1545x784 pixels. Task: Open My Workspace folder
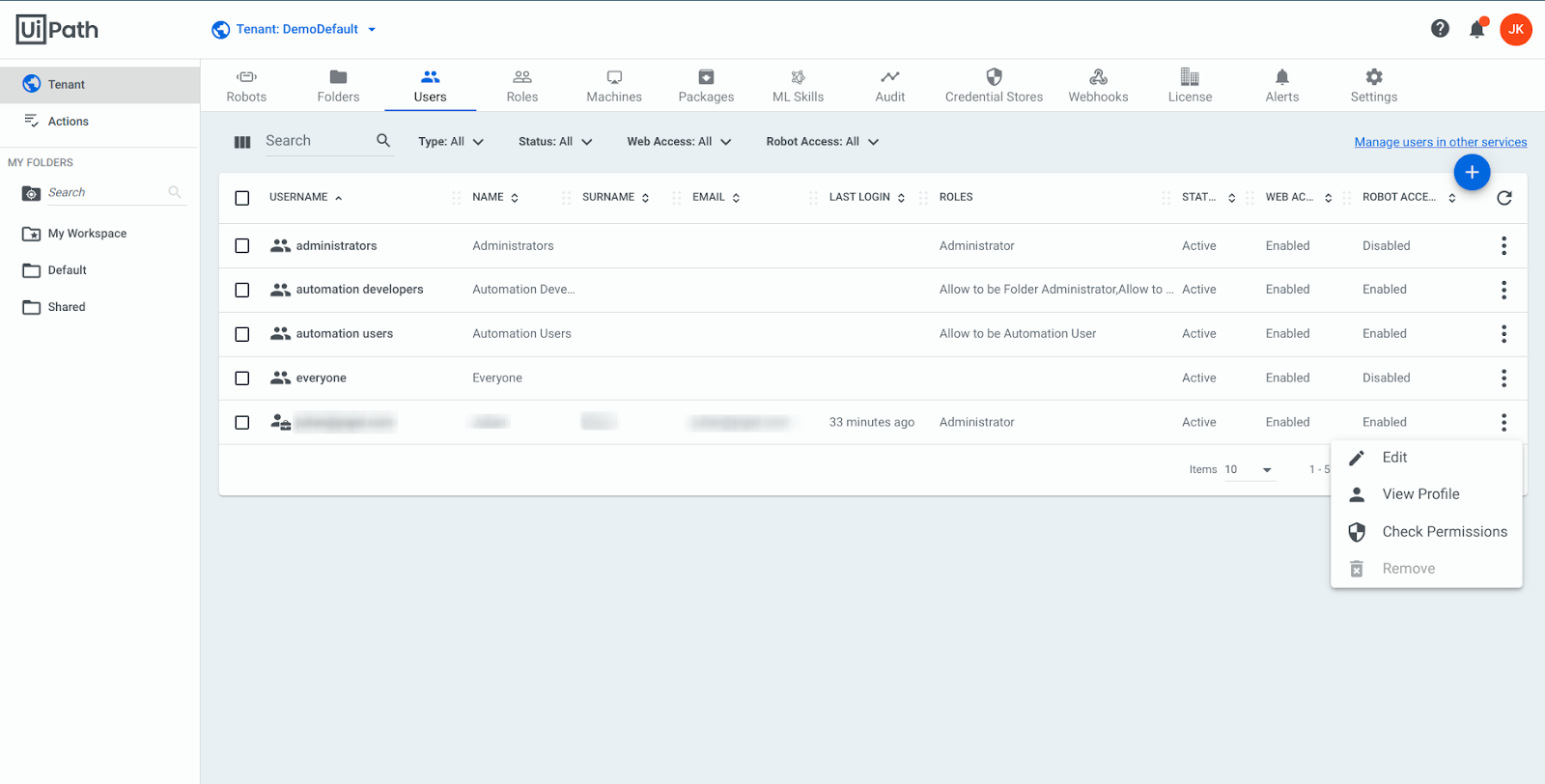[87, 234]
